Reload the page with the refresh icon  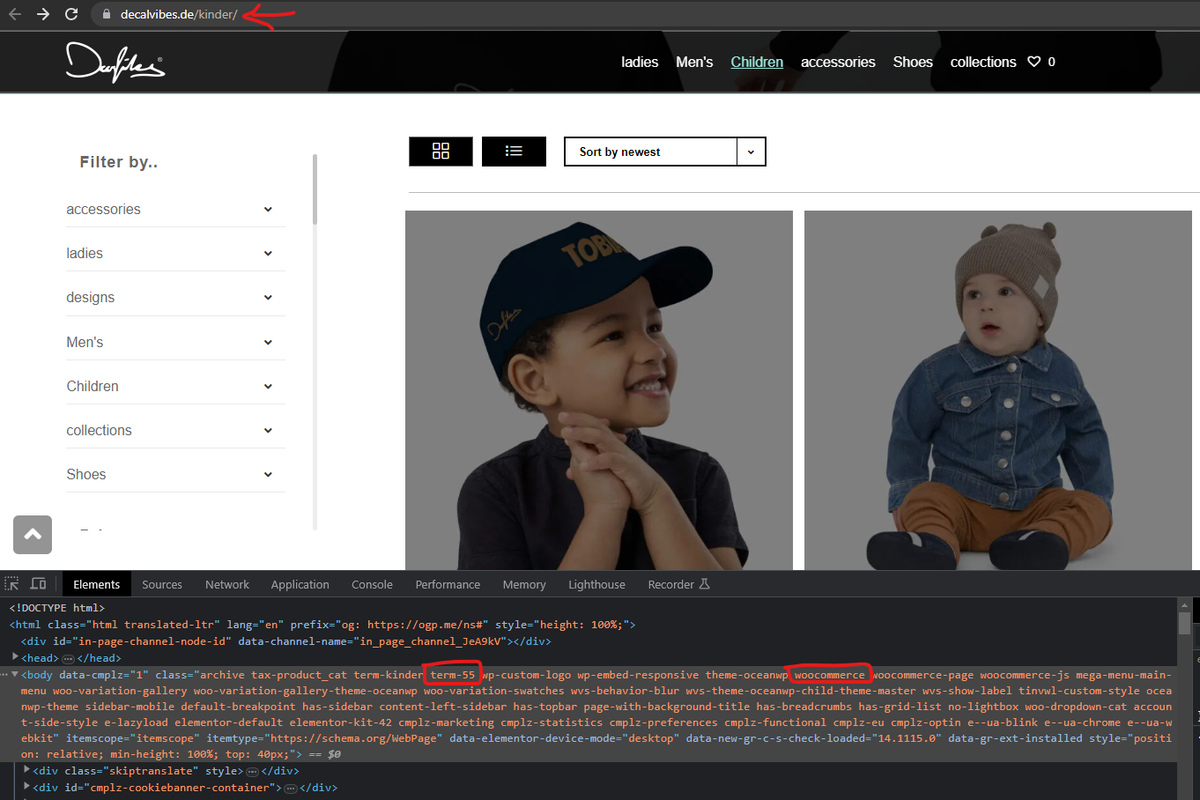(x=71, y=14)
